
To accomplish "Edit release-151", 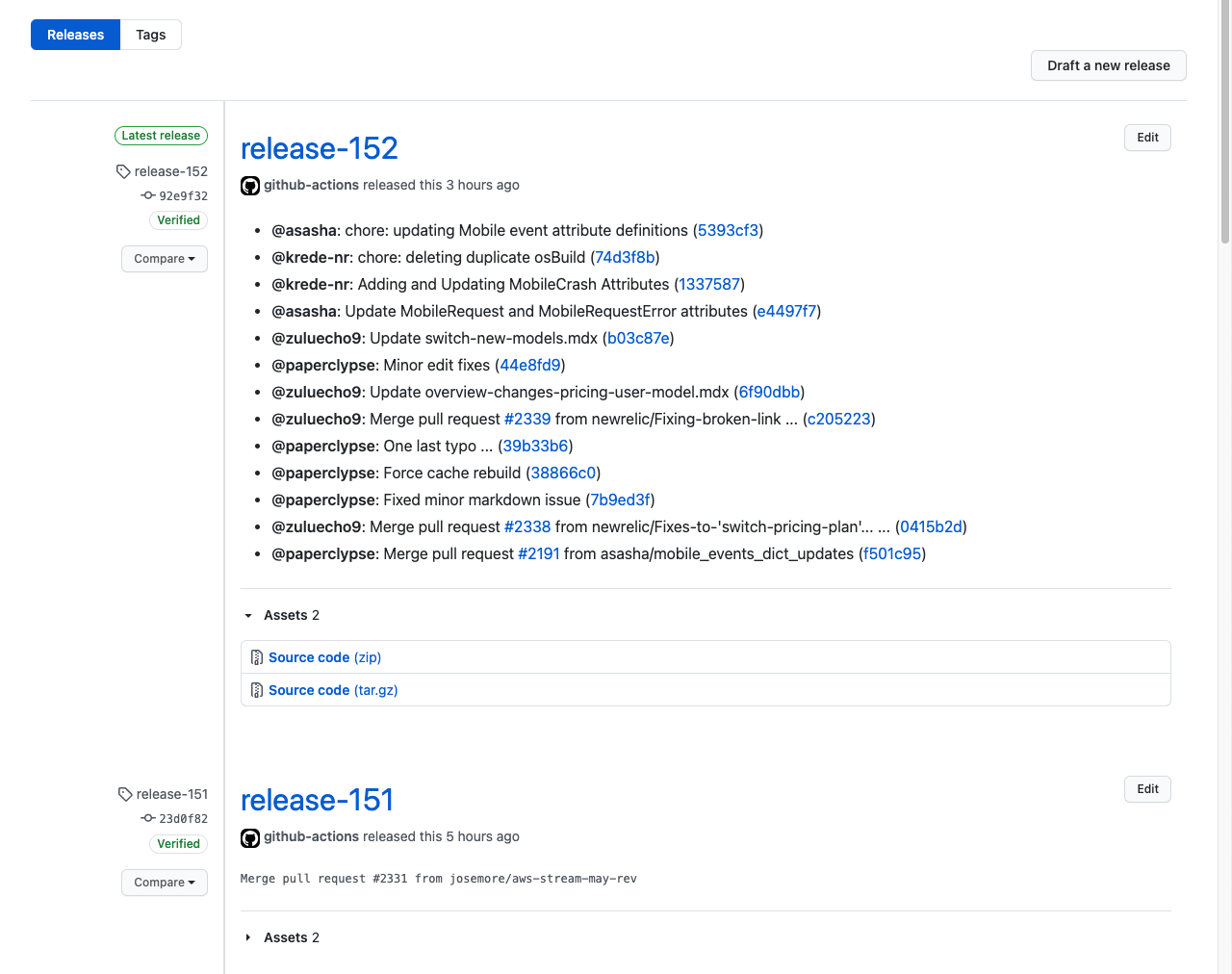I will pyautogui.click(x=1147, y=789).
